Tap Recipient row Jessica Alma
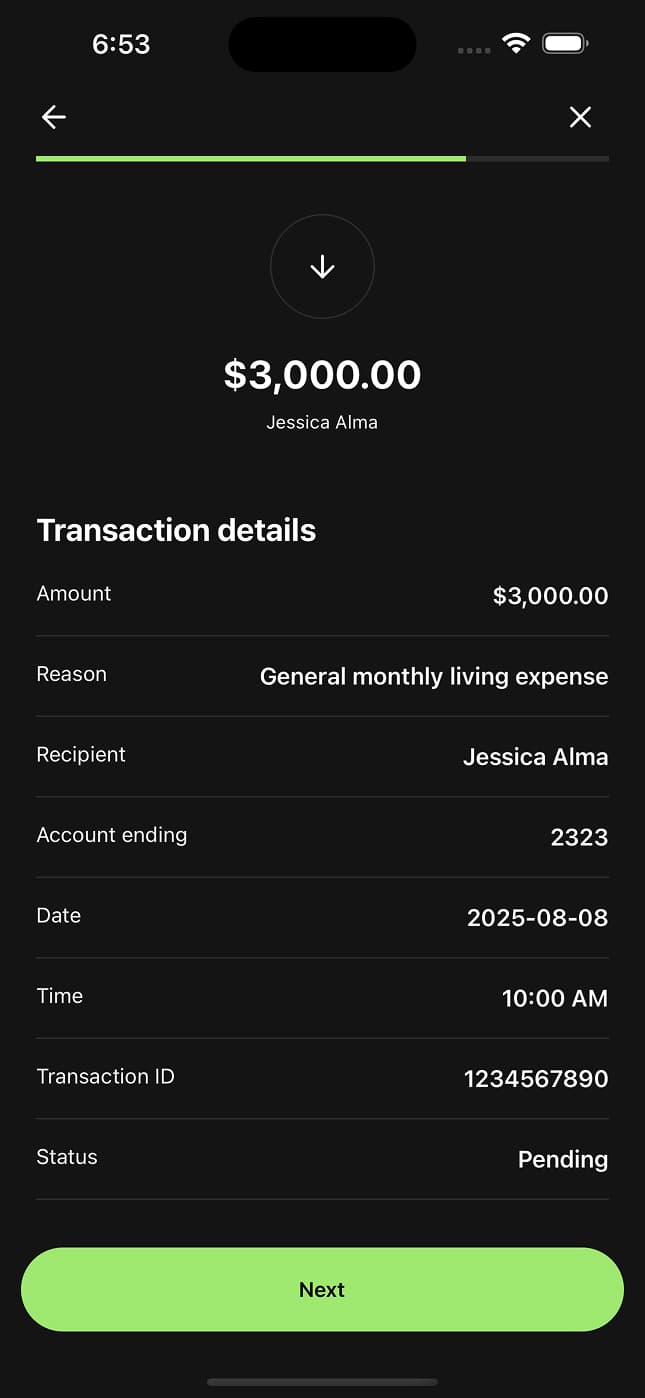The image size is (645, 1398). 535,757
